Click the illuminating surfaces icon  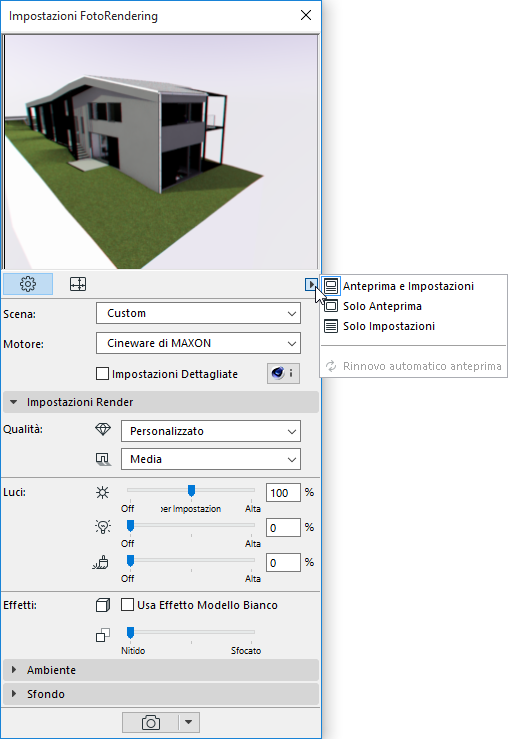(101, 562)
